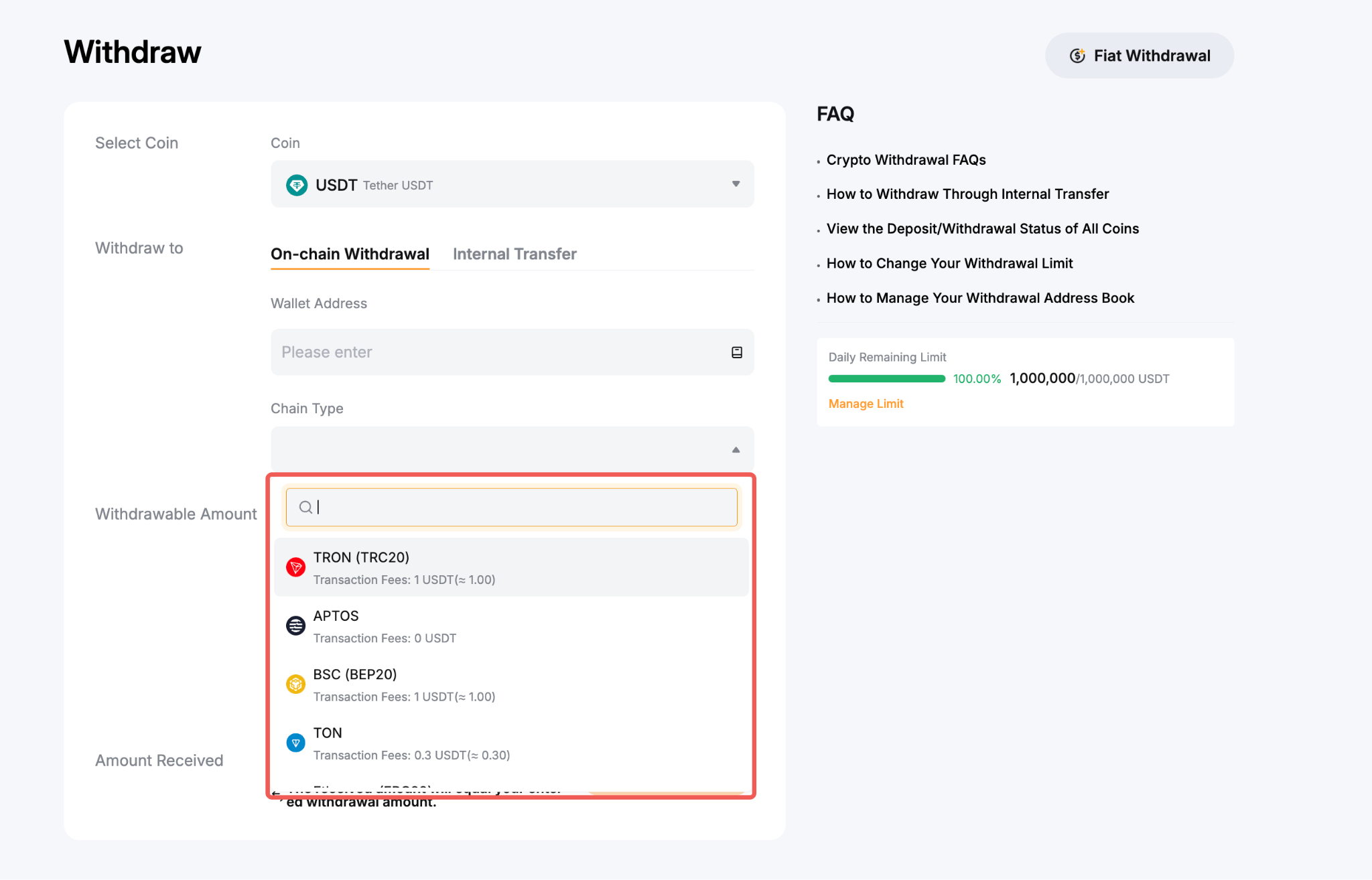Open the address book icon in Wallet Address
Image resolution: width=1372 pixels, height=880 pixels.
[736, 352]
